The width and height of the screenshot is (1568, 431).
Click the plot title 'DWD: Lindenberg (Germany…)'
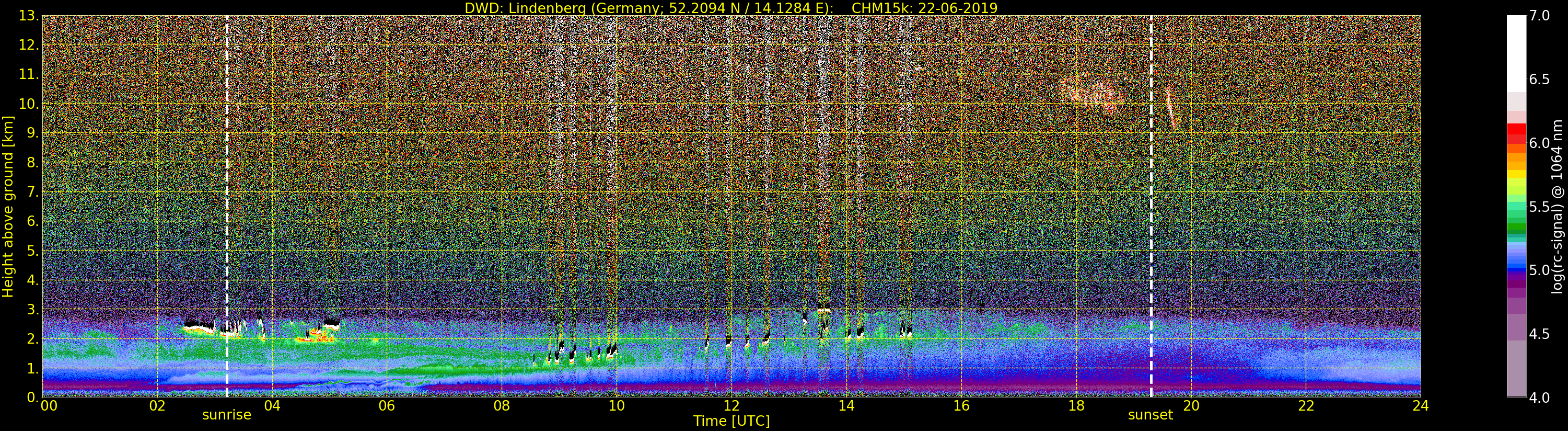tap(731, 8)
